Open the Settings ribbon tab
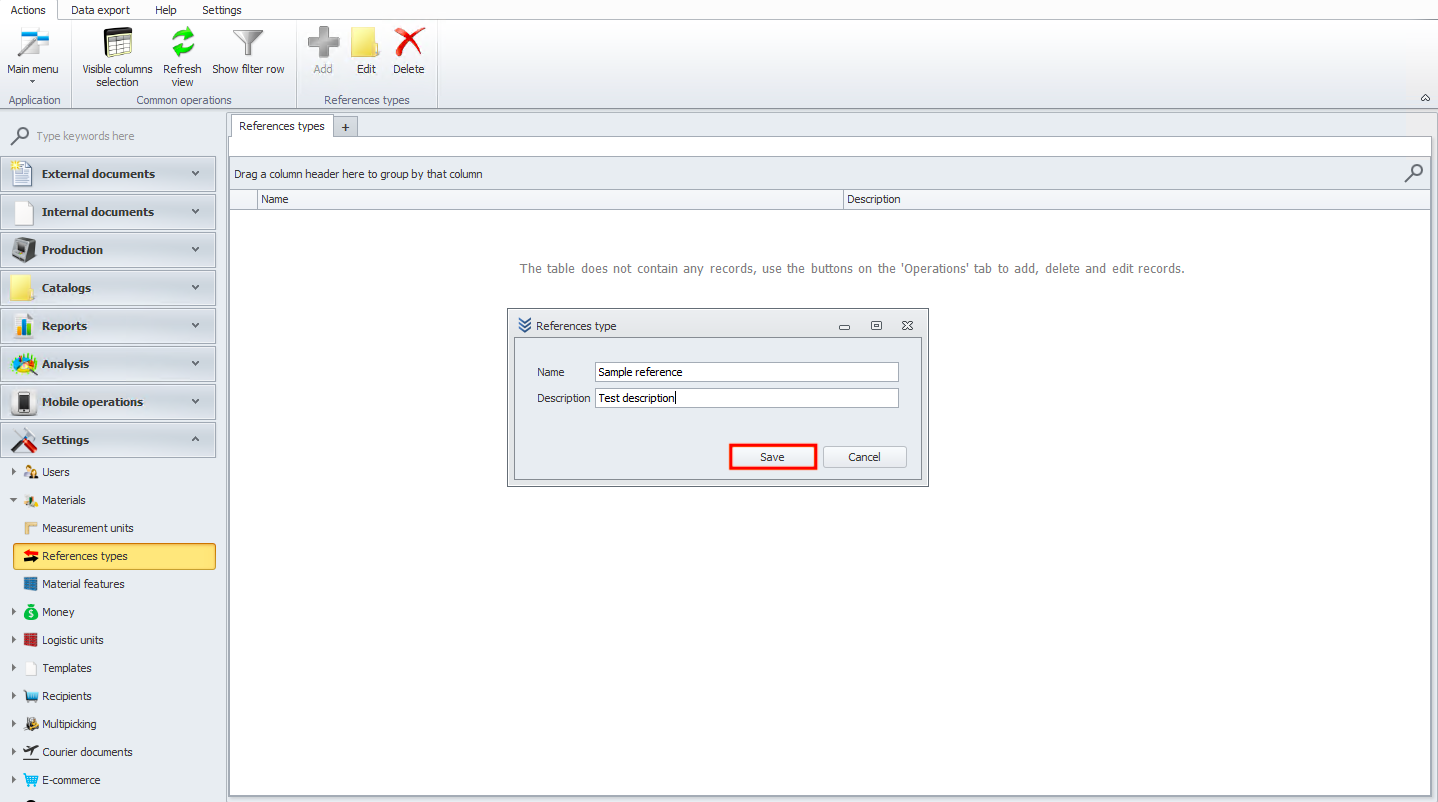The image size is (1438, 802). point(222,10)
